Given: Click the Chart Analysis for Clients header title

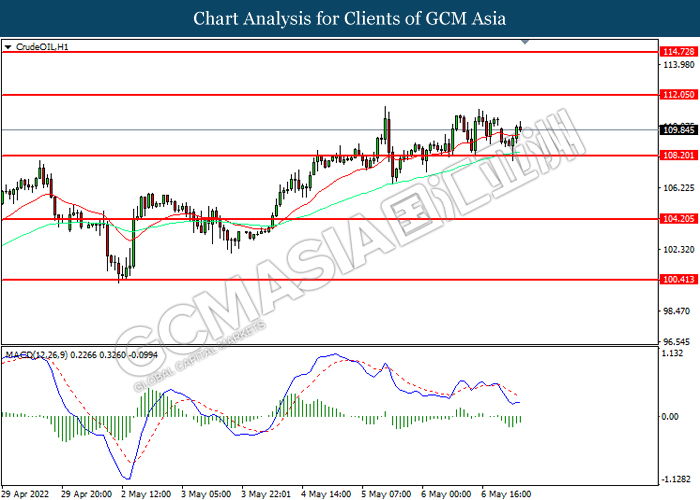Looking at the screenshot, I should point(350,19).
